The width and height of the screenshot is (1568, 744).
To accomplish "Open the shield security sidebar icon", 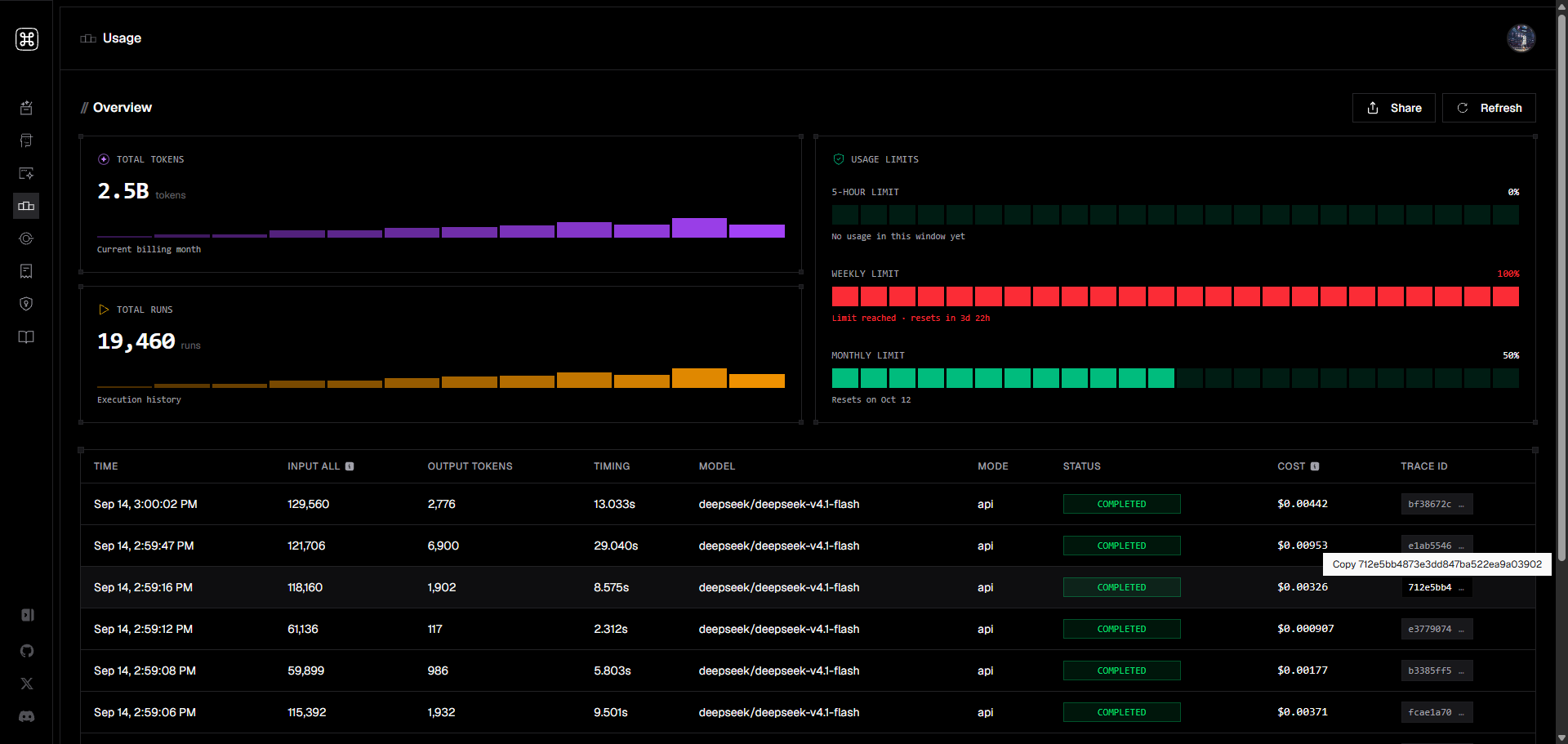I will [x=26, y=304].
